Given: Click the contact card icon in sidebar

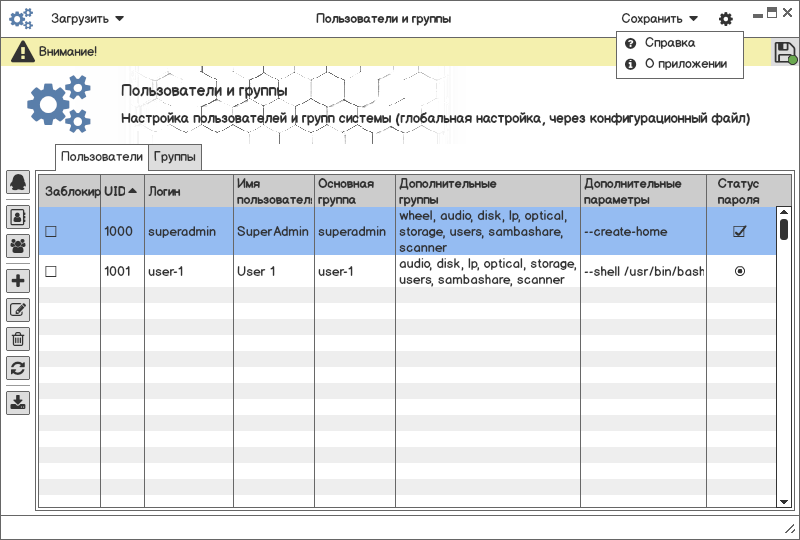Looking at the screenshot, I should [18, 215].
